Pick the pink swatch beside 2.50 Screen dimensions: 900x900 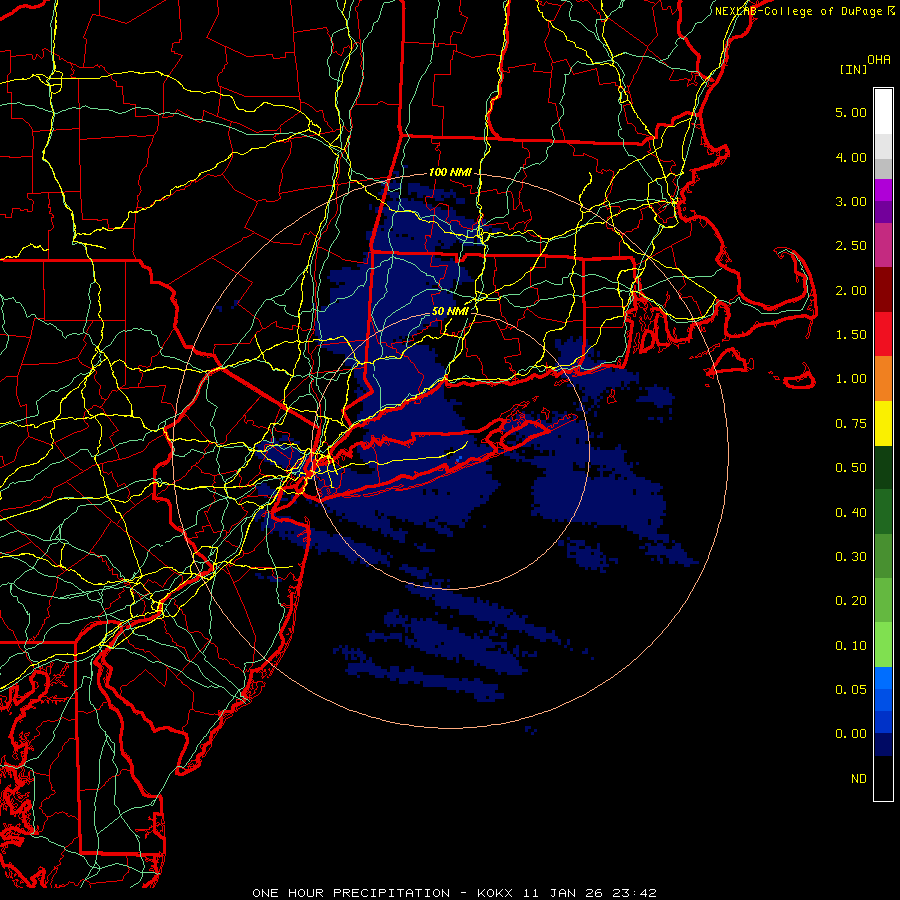(883, 246)
